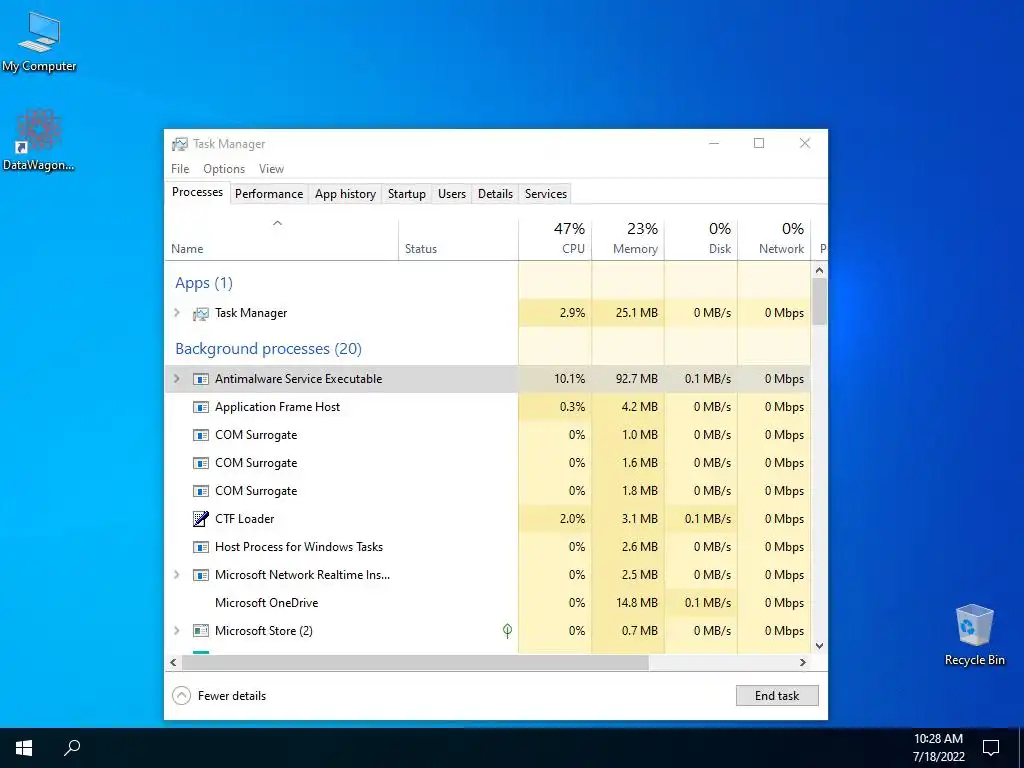Select the CTF Loader process name
Viewport: 1024px width, 768px height.
[244, 519]
